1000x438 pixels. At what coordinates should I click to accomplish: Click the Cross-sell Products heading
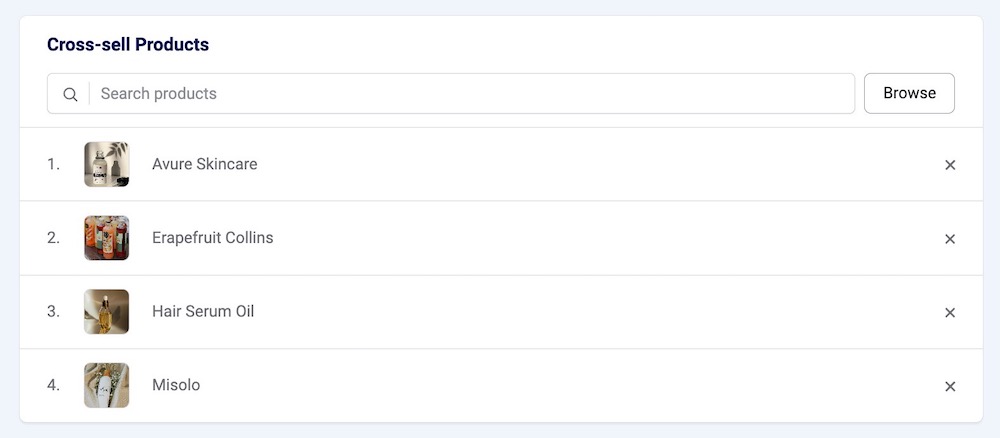tap(128, 45)
